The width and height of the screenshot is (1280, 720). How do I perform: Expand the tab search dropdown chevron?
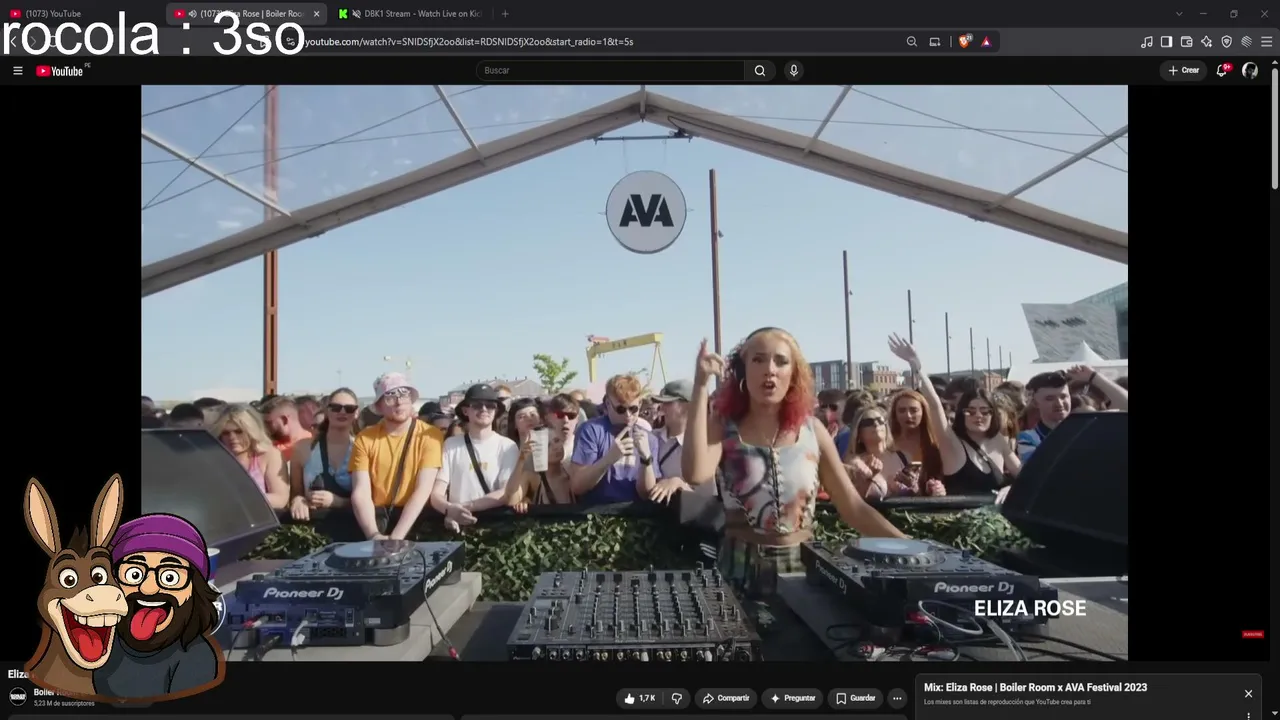click(1179, 14)
